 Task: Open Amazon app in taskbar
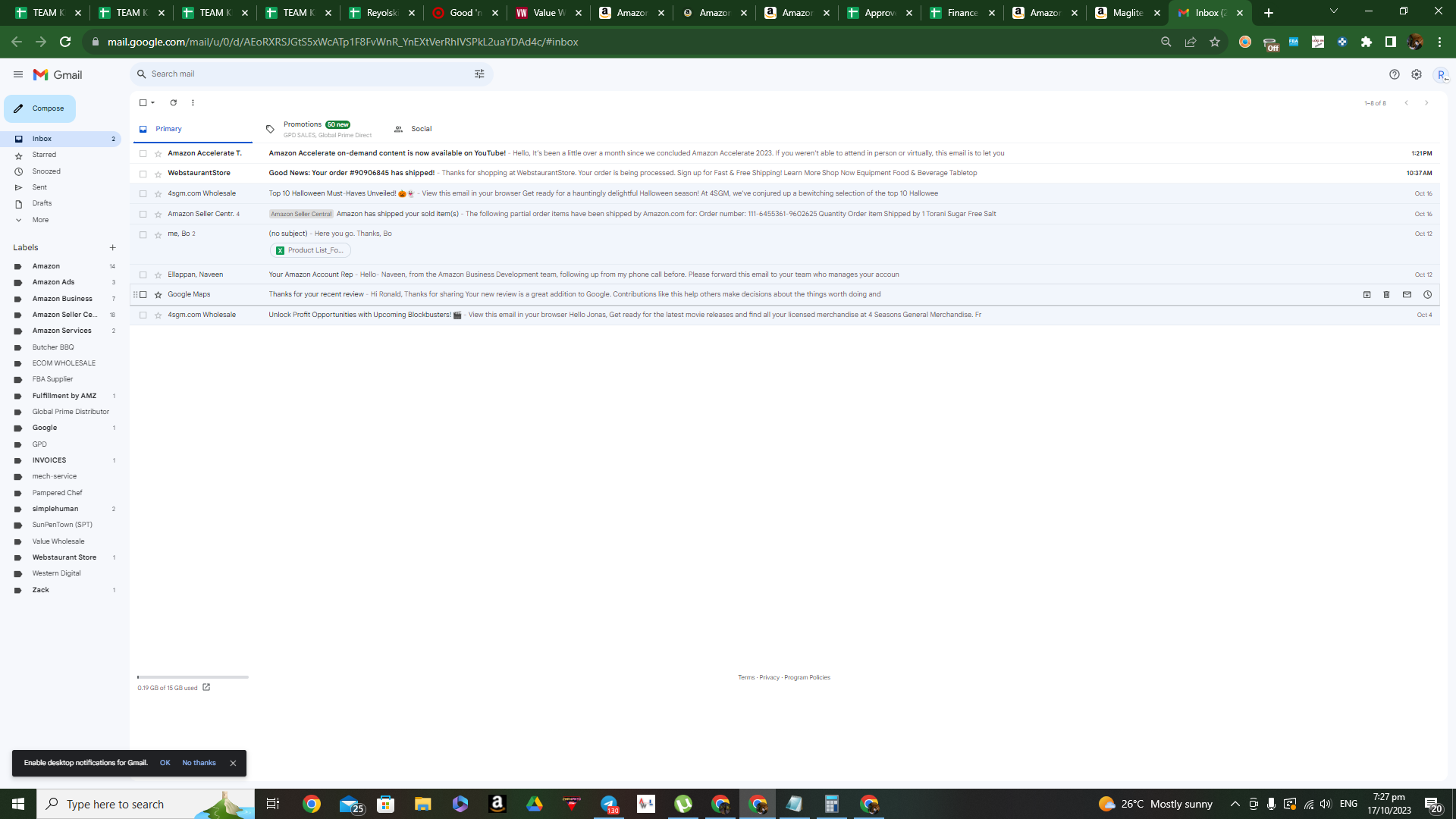pyautogui.click(x=497, y=804)
